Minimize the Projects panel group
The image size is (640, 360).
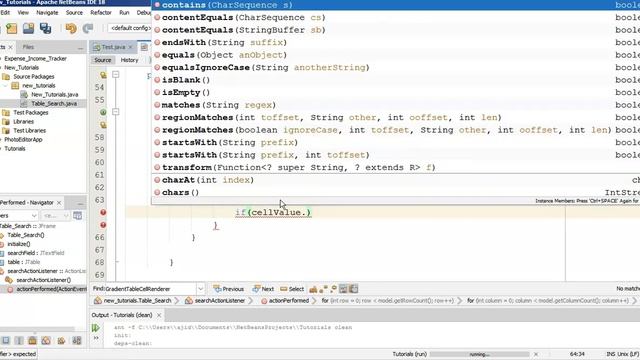[x=80, y=48]
